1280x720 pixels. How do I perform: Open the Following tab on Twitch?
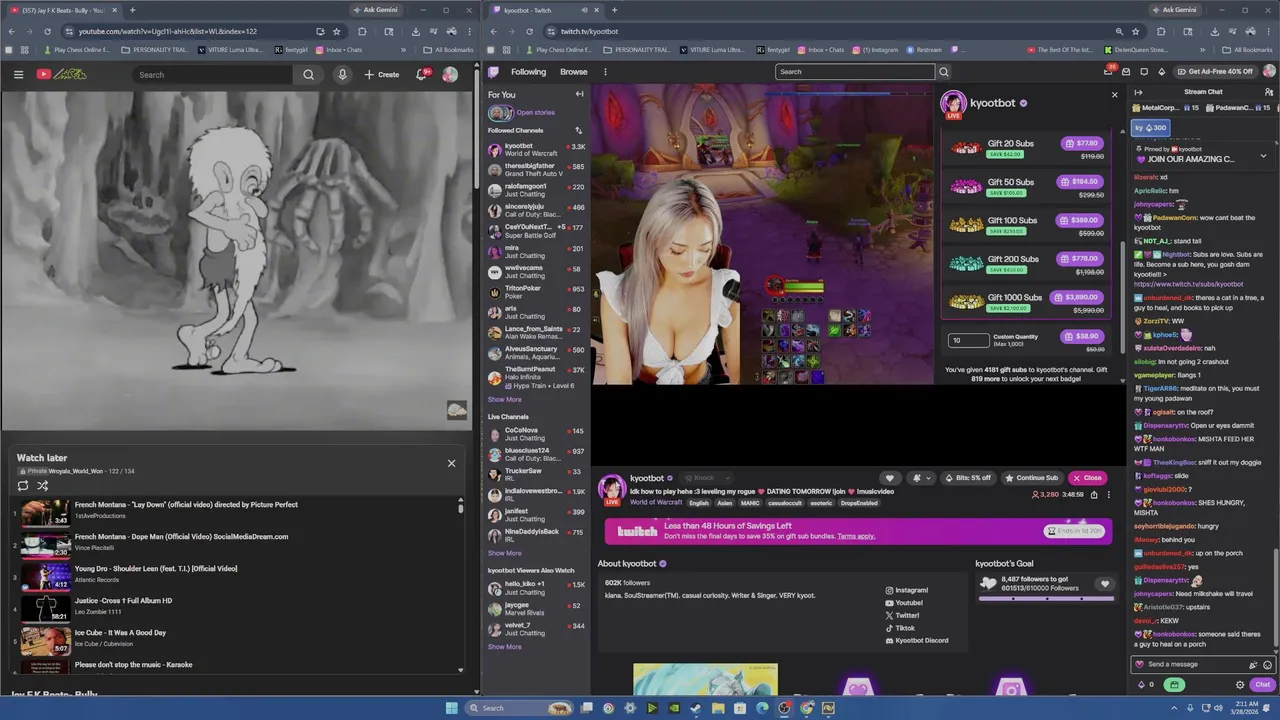coord(528,72)
